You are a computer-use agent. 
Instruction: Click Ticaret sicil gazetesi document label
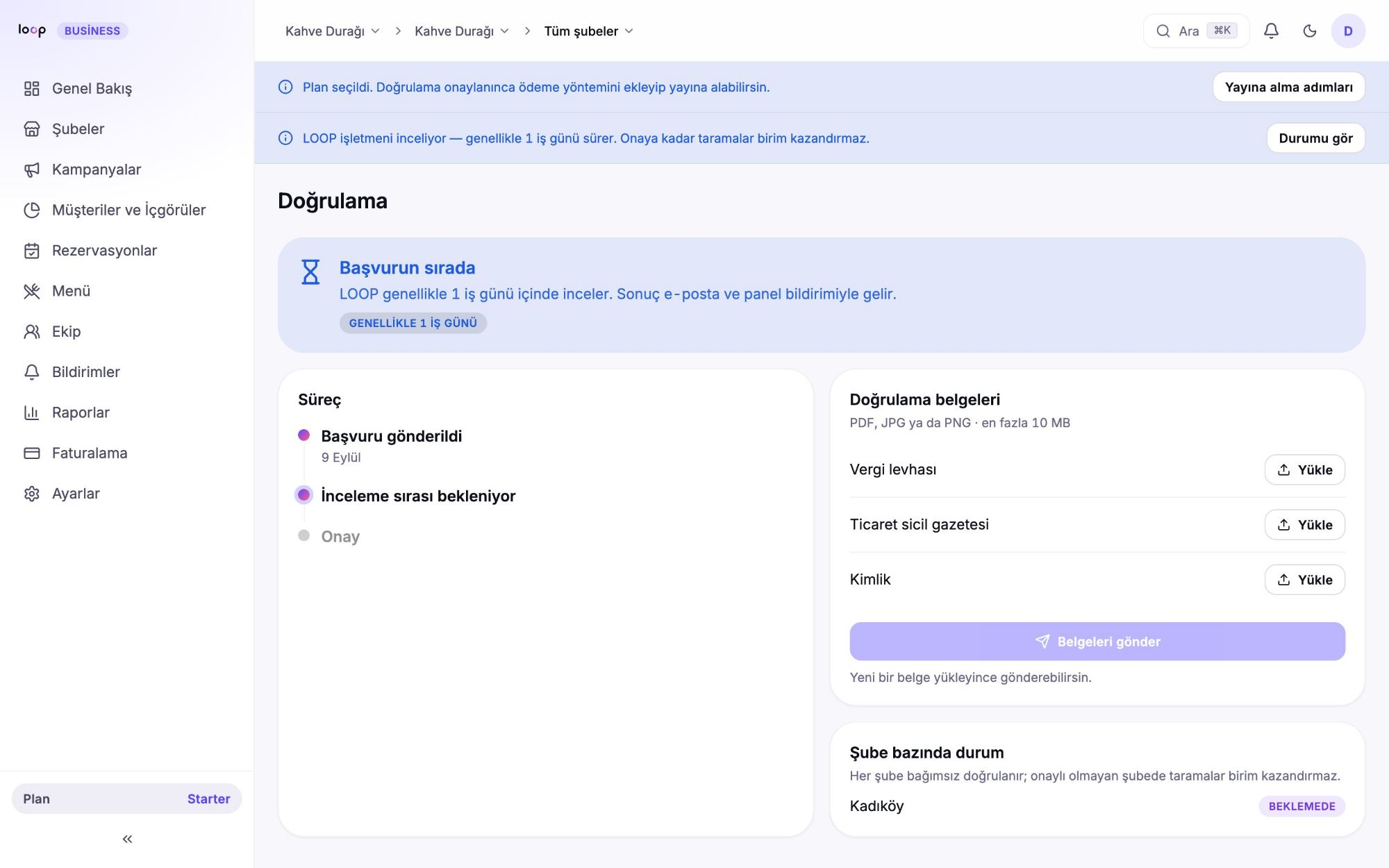[919, 525]
